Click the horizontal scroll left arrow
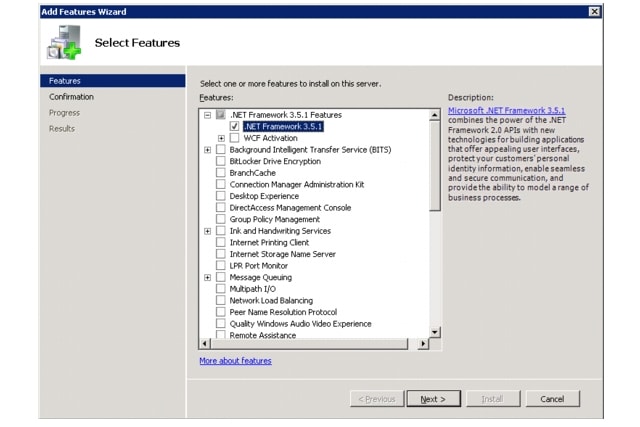640x427 pixels. click(x=205, y=344)
